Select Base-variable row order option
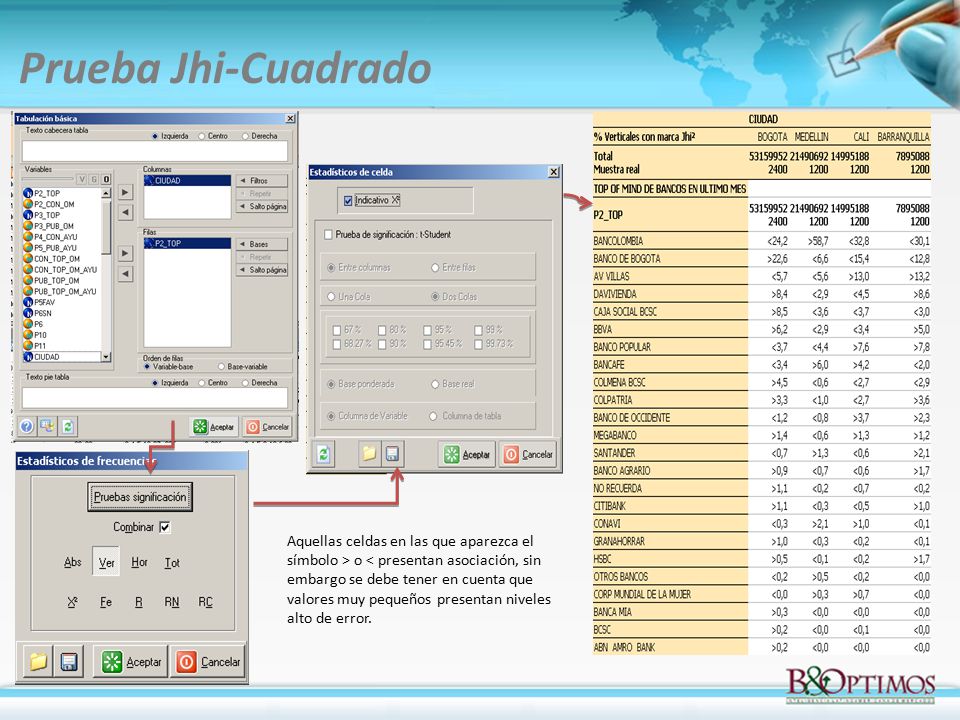 (x=222, y=367)
